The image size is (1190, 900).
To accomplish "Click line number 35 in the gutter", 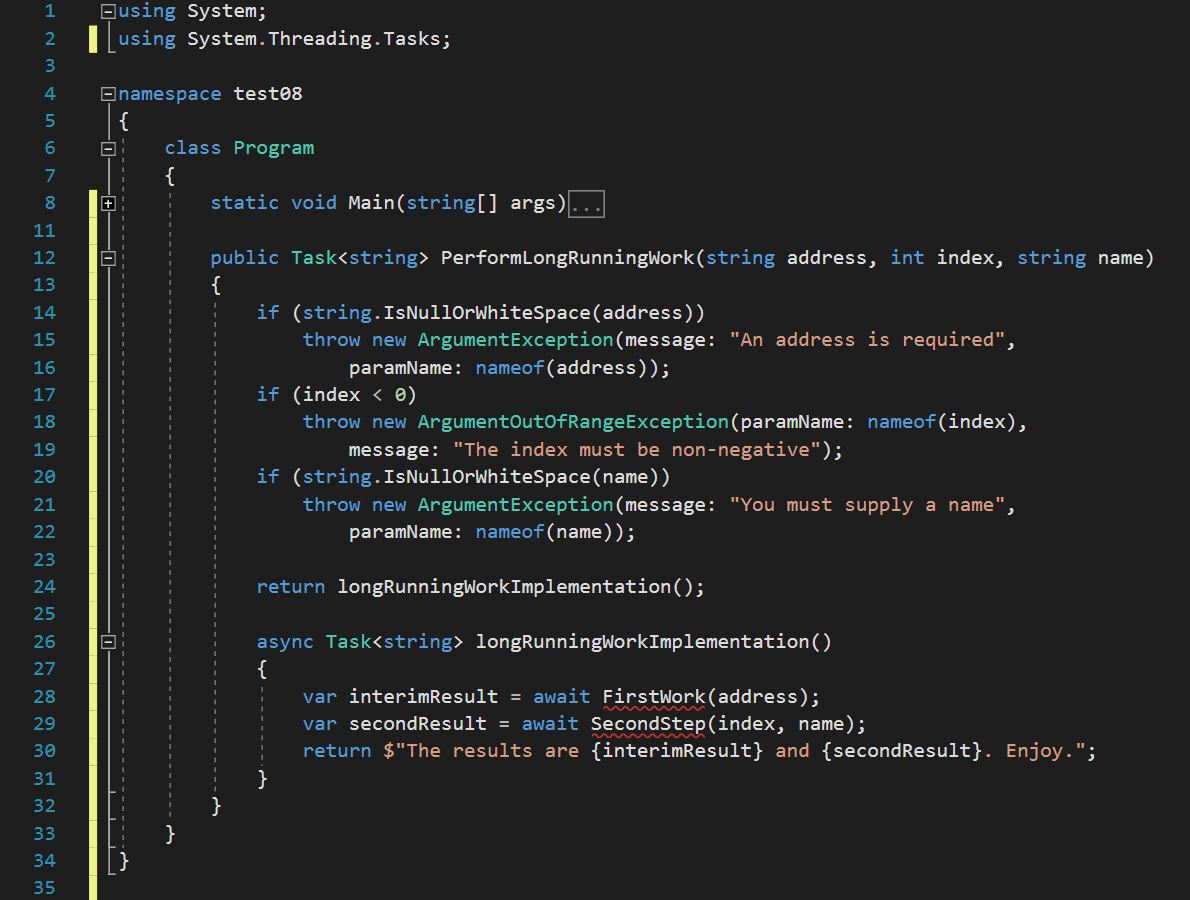I will click(44, 887).
